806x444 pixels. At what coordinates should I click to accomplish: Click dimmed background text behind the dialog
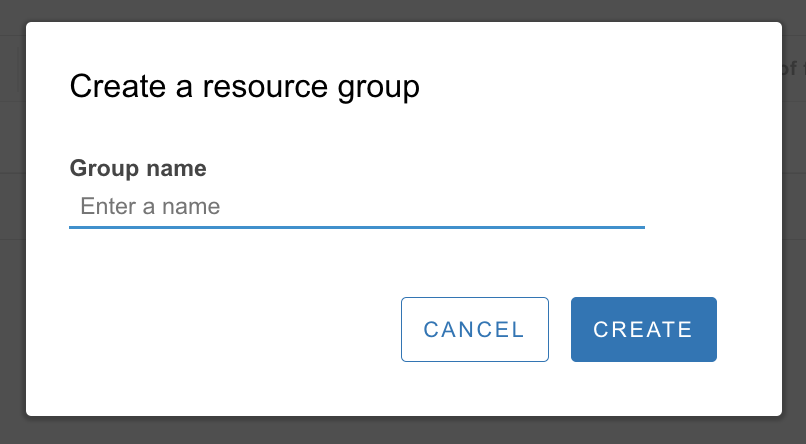point(794,68)
